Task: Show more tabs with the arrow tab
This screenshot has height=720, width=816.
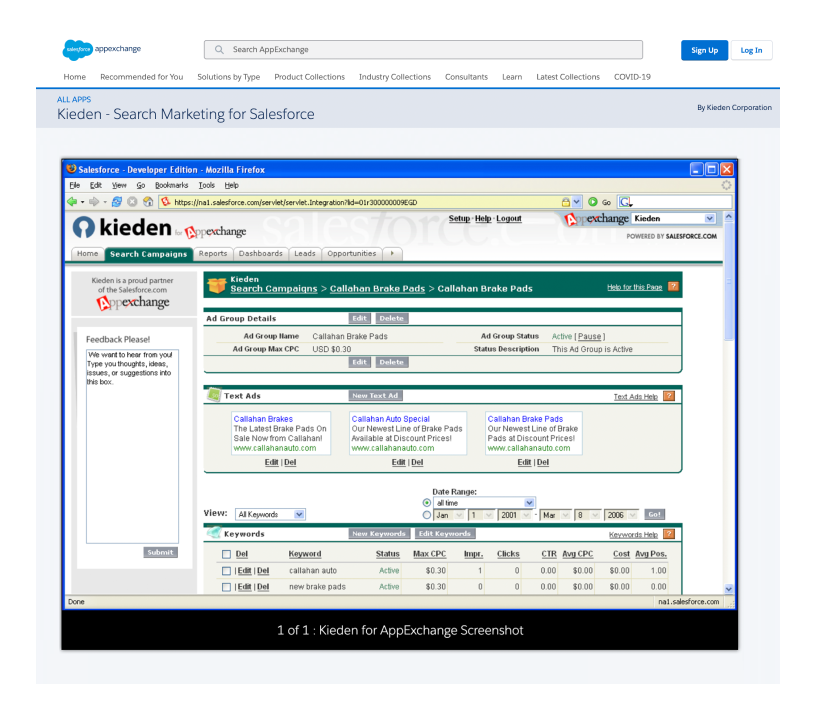Action: (392, 254)
